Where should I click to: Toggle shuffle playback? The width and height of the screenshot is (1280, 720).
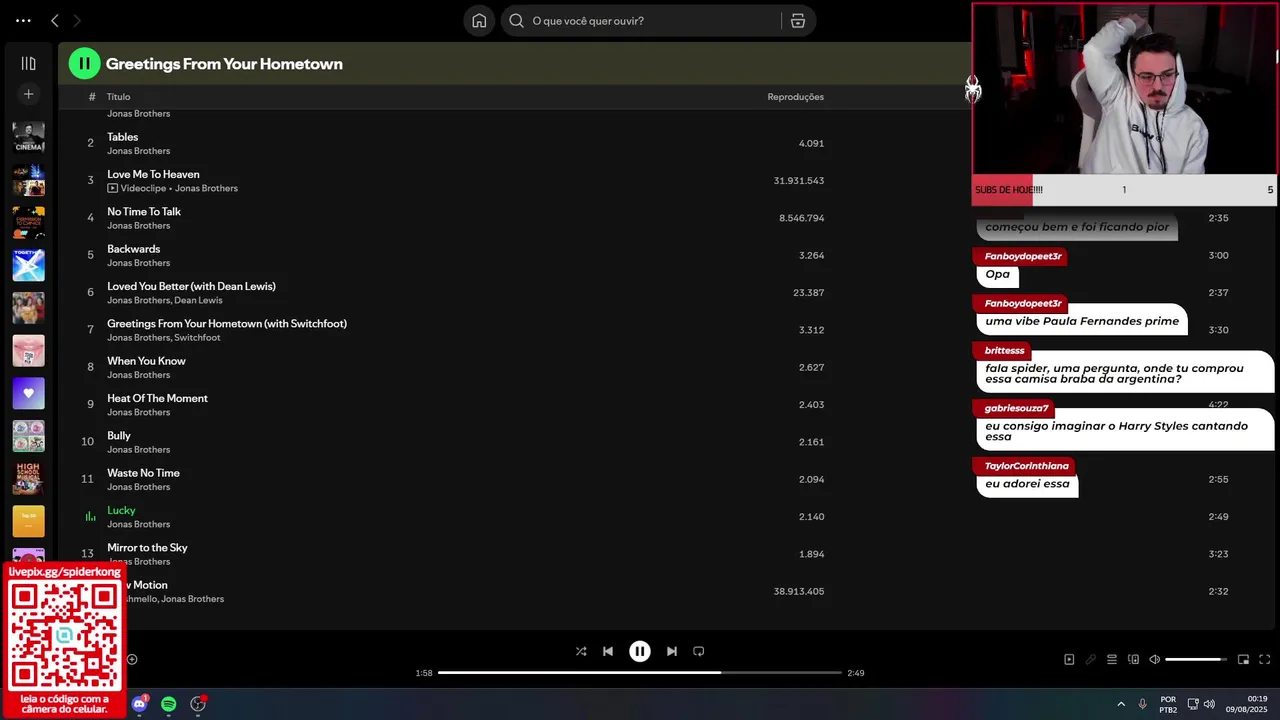[581, 651]
